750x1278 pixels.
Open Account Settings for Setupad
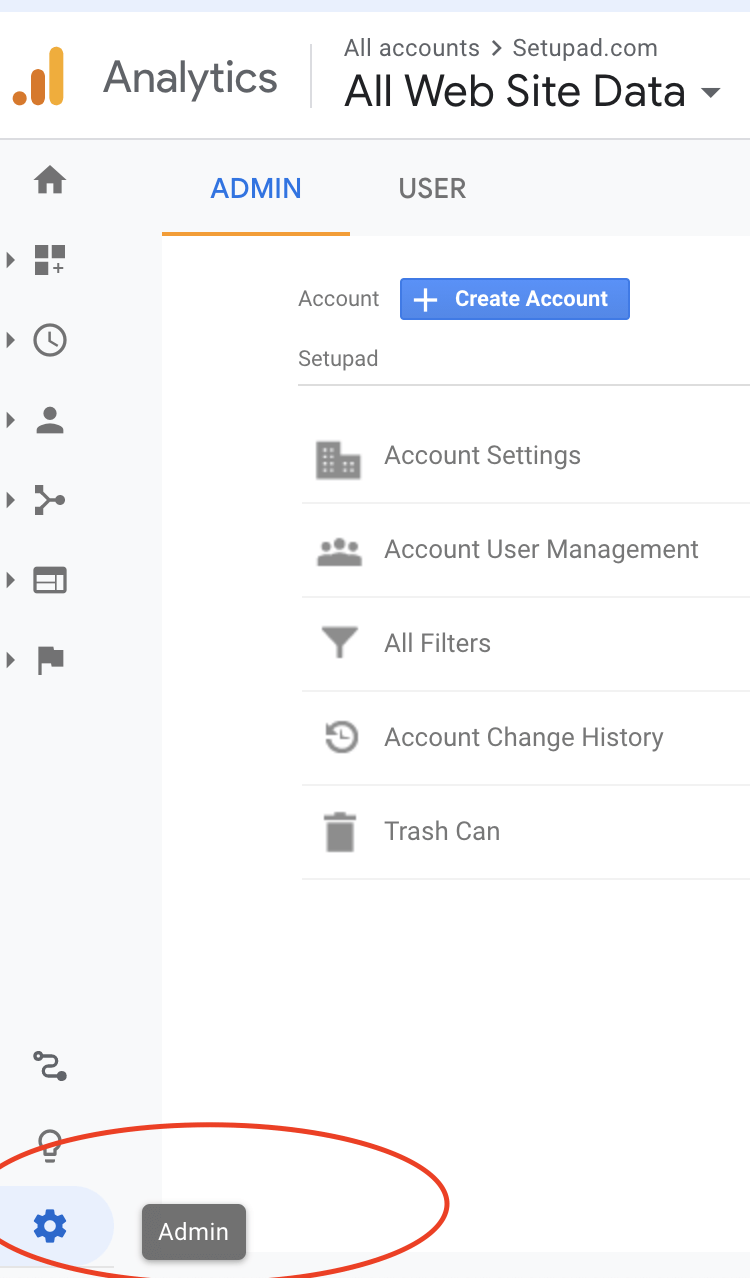coord(482,455)
